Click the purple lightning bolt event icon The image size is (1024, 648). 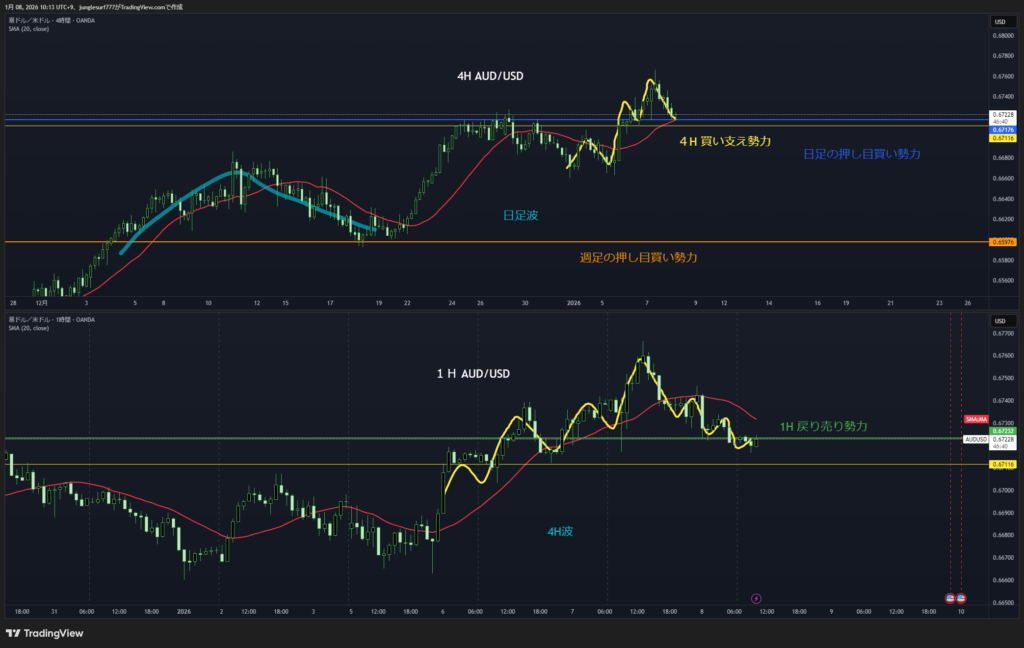pyautogui.click(x=756, y=597)
